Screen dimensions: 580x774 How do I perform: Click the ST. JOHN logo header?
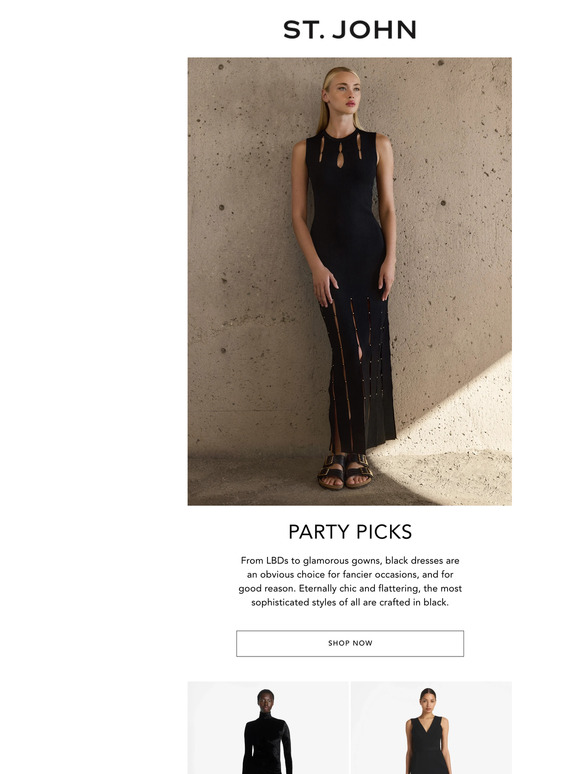point(349,30)
